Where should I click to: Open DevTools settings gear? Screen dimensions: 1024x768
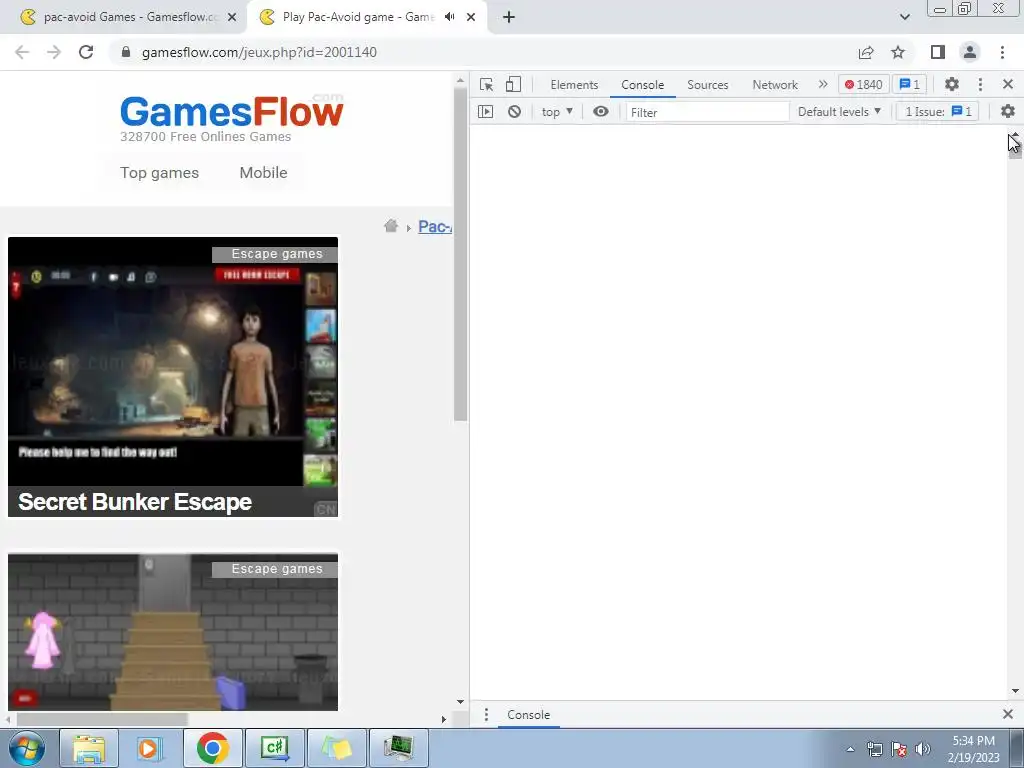click(x=952, y=84)
